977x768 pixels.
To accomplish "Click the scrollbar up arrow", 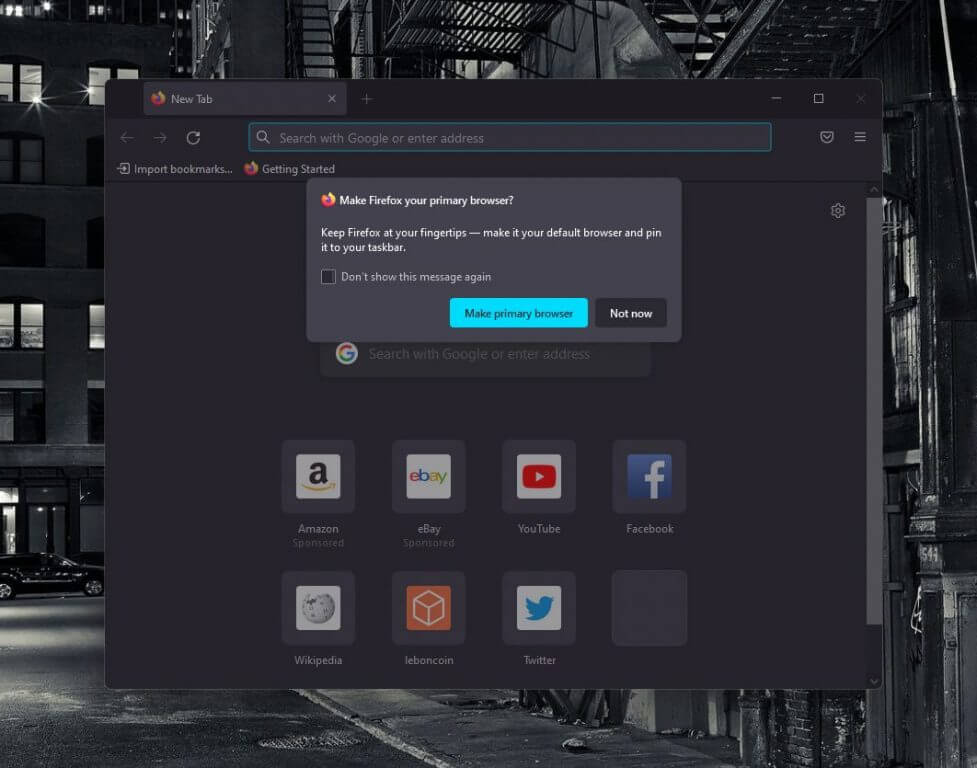I will (x=874, y=189).
